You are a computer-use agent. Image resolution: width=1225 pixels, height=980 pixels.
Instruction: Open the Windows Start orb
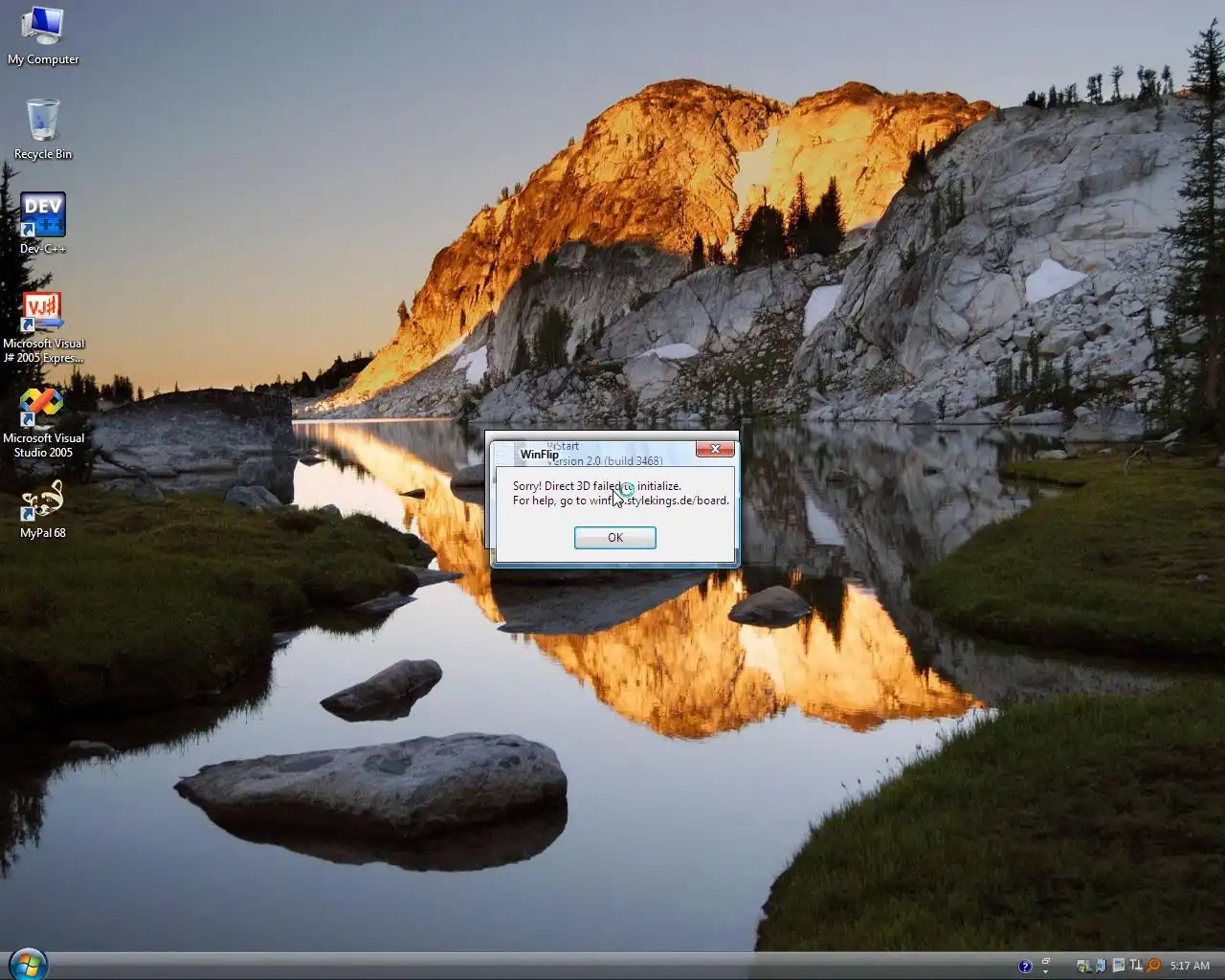click(28, 964)
